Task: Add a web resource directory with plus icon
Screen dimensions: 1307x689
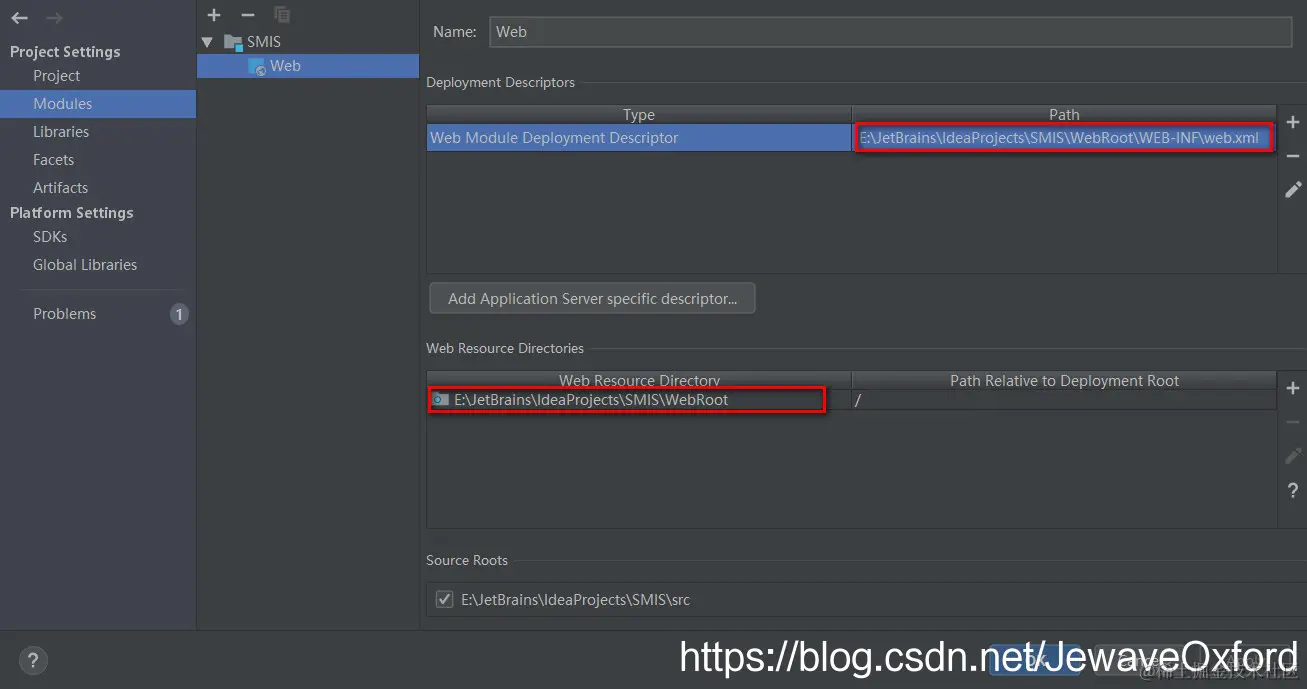Action: (x=1292, y=388)
